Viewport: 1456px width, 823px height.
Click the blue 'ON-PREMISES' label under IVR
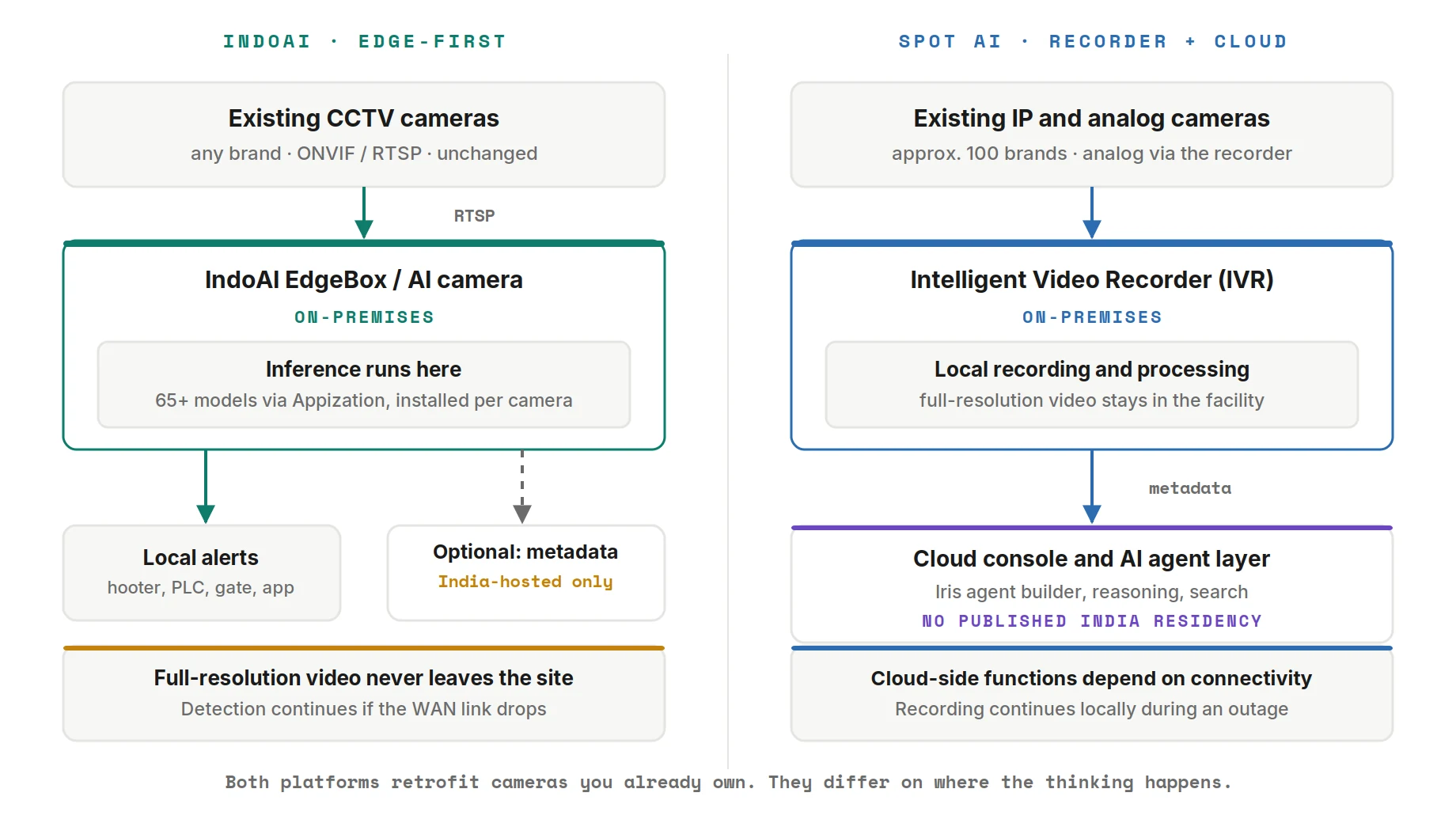(1092, 317)
